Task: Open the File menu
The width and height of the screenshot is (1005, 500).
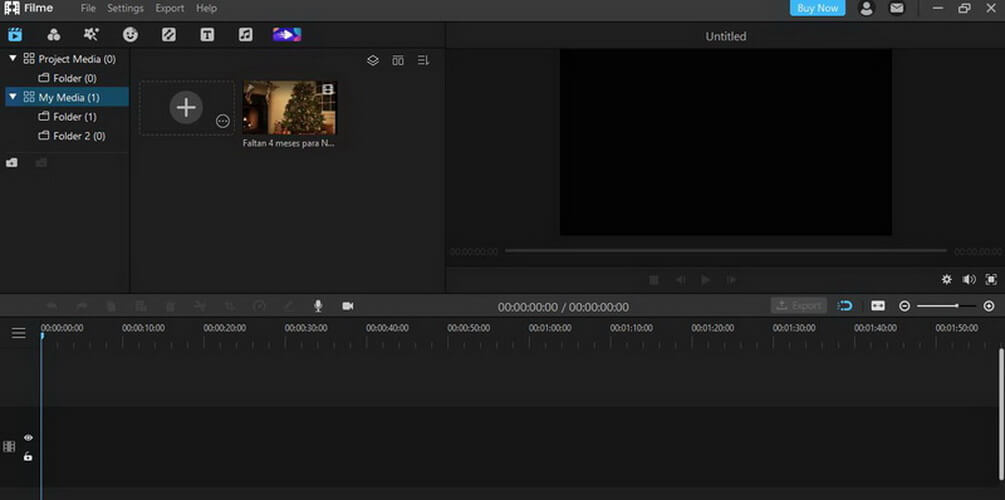Action: click(88, 8)
